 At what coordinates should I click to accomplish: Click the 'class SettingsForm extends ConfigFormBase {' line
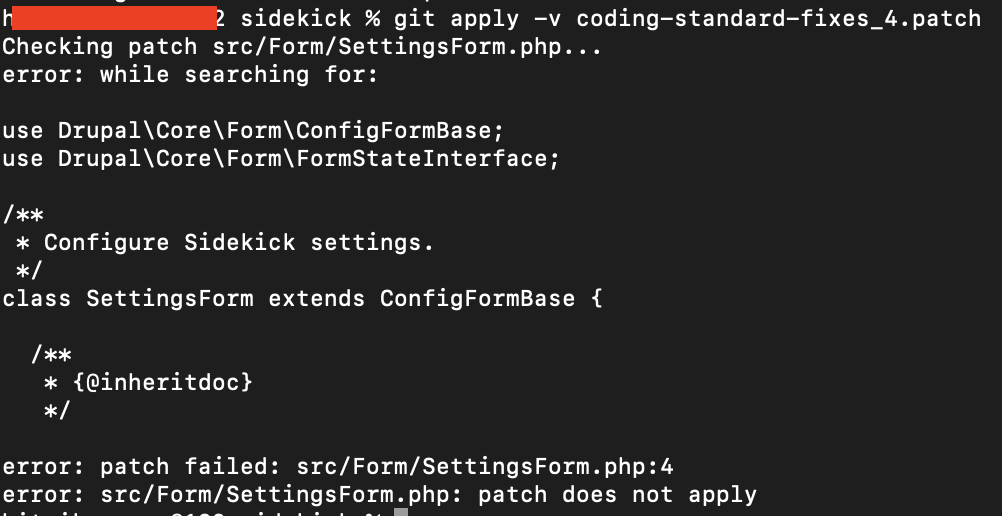coord(302,299)
